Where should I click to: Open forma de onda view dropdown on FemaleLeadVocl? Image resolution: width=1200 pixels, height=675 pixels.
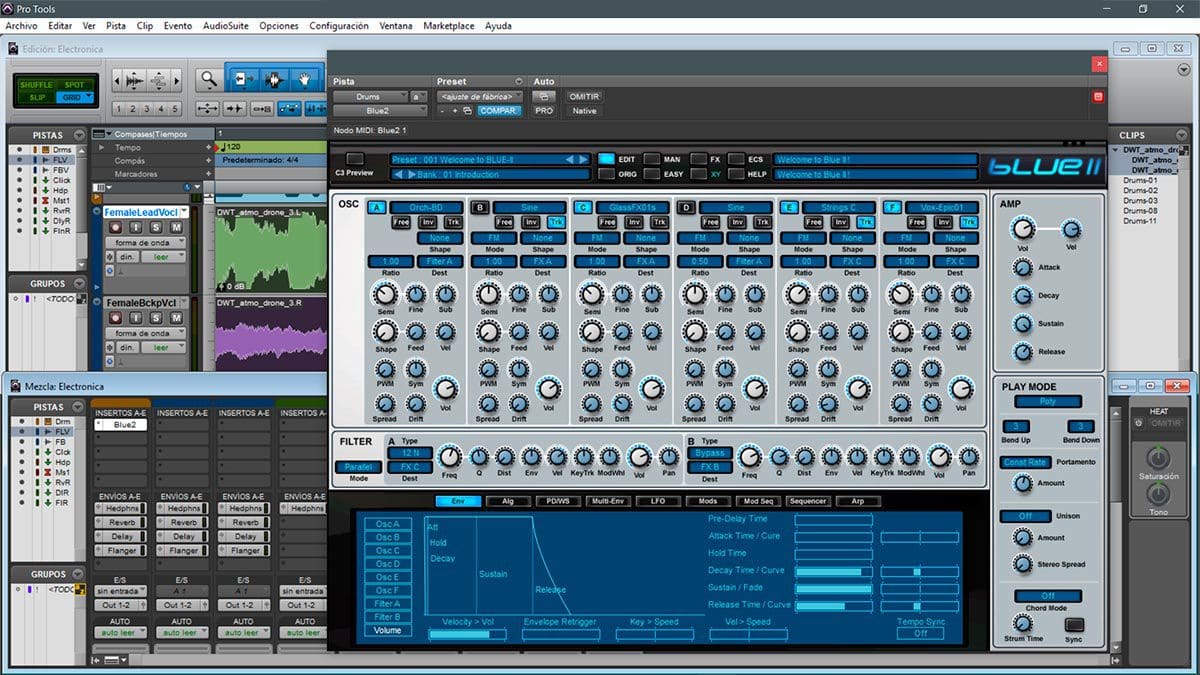point(148,243)
